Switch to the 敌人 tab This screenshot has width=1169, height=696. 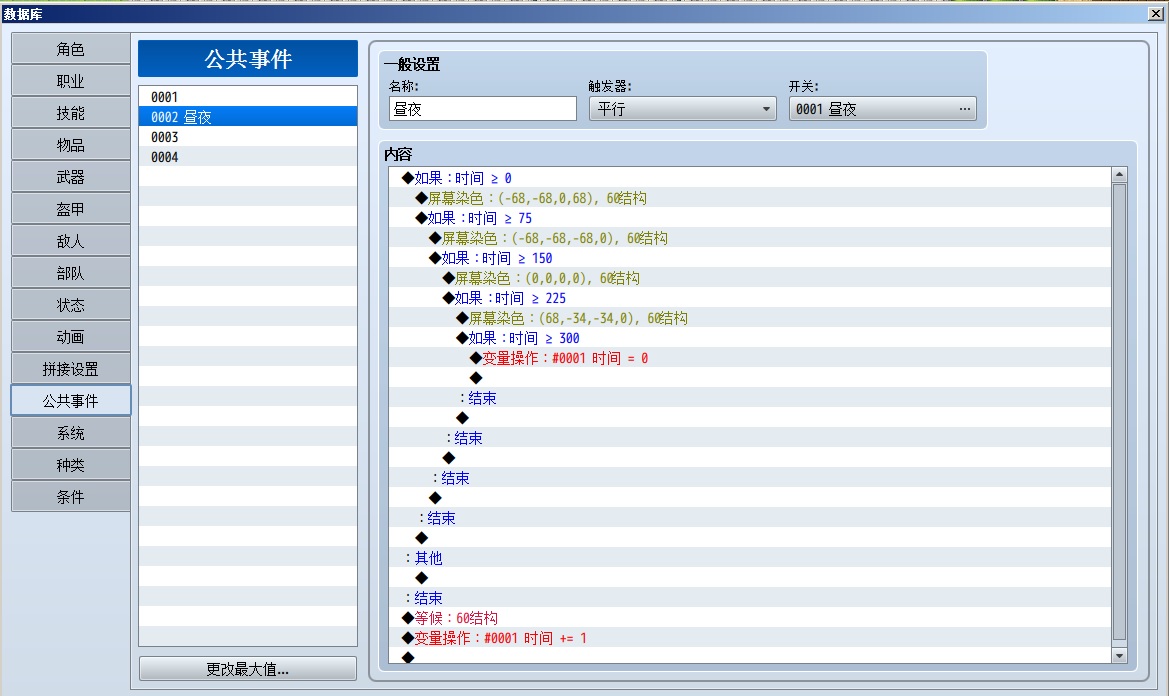click(x=71, y=241)
